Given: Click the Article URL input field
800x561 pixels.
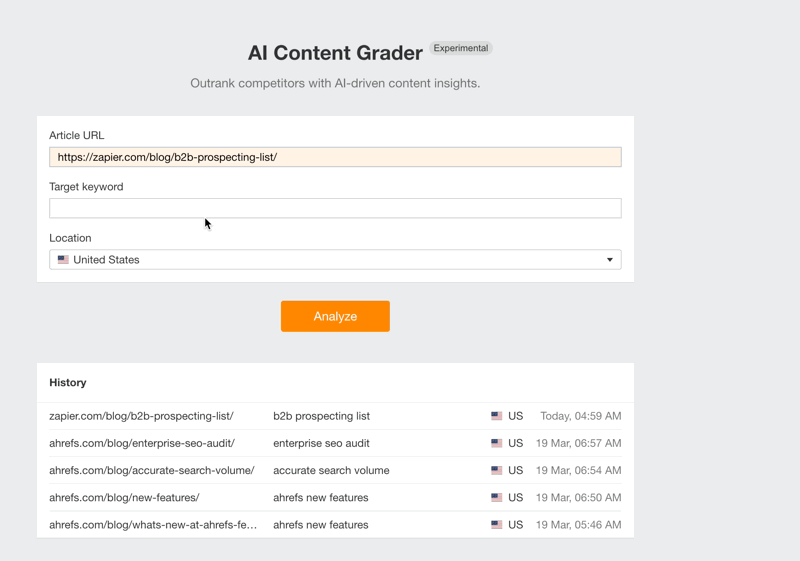Looking at the screenshot, I should [335, 157].
